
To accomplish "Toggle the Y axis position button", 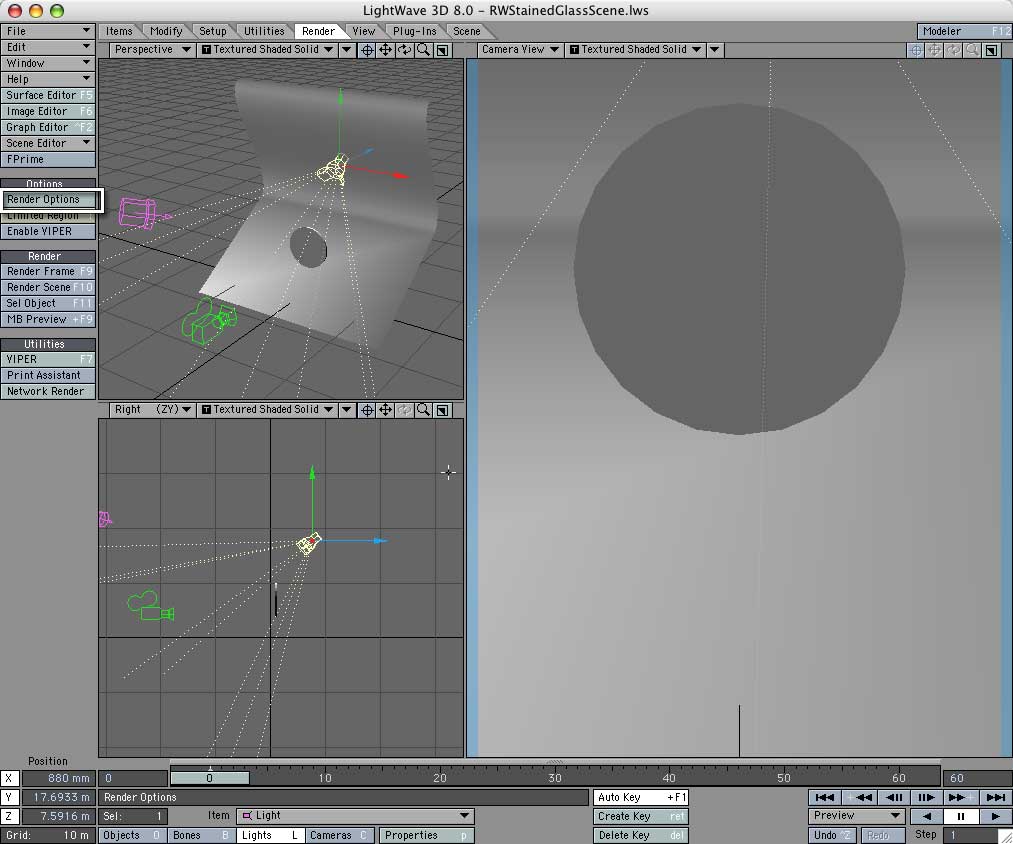I will click(9, 797).
